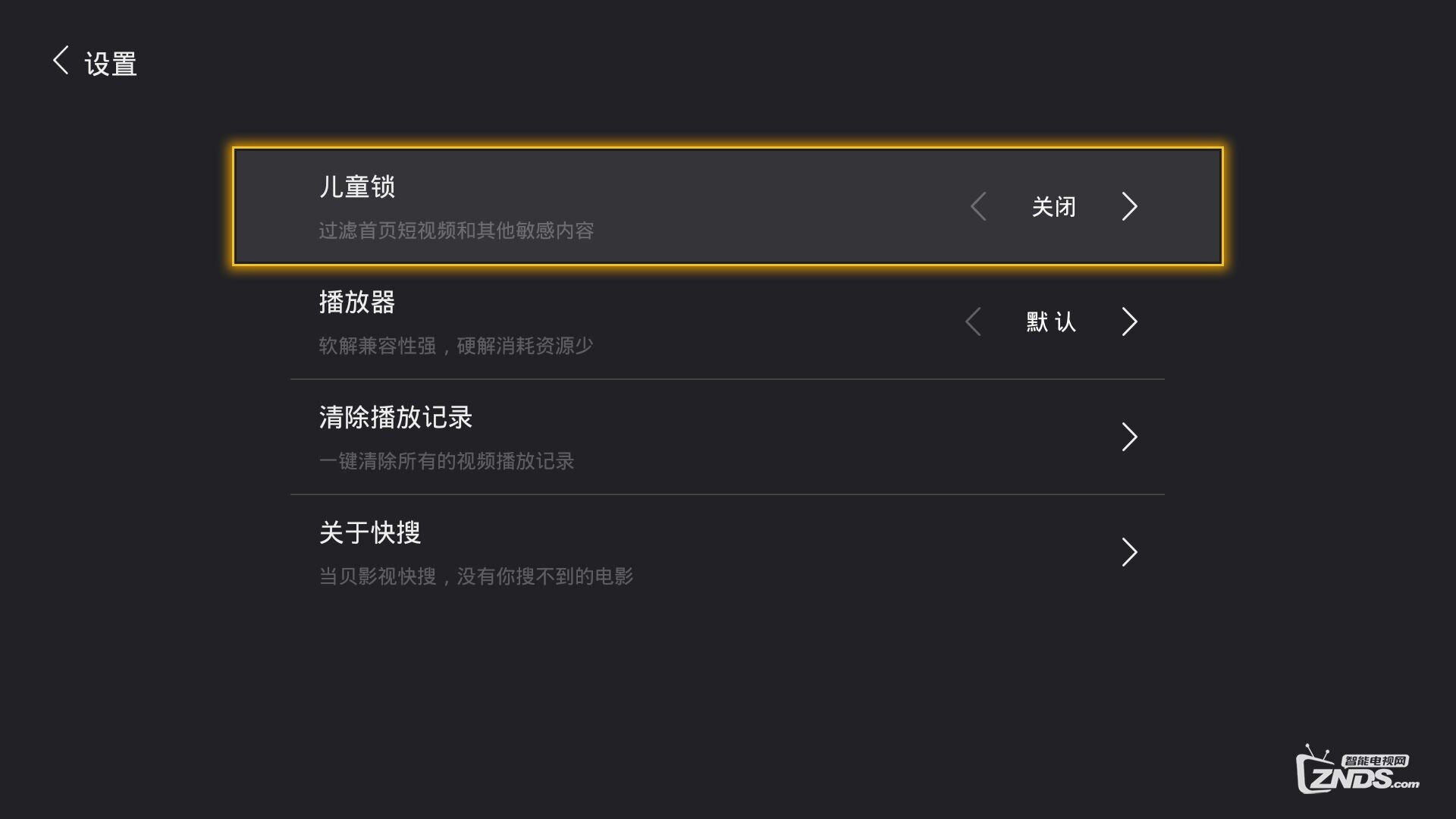Toggle the 儿童锁 关闭 value
This screenshot has height=819, width=1456.
point(1053,206)
